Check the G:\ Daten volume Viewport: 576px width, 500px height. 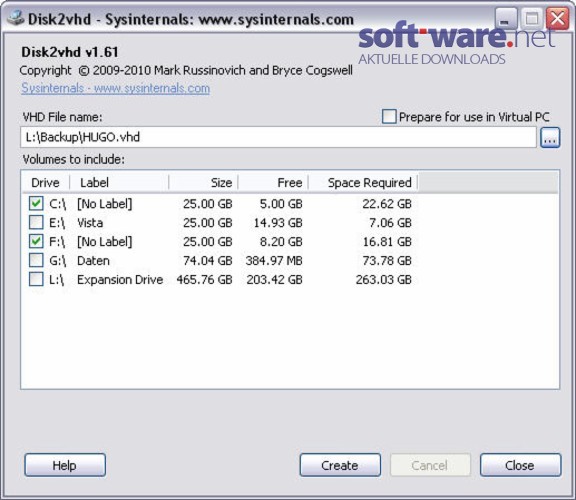click(36, 260)
